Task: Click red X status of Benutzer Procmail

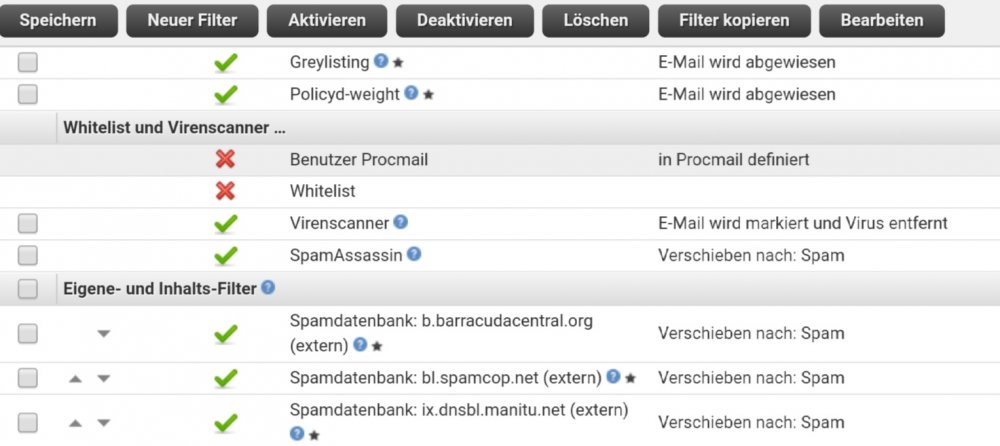Action: point(225,159)
